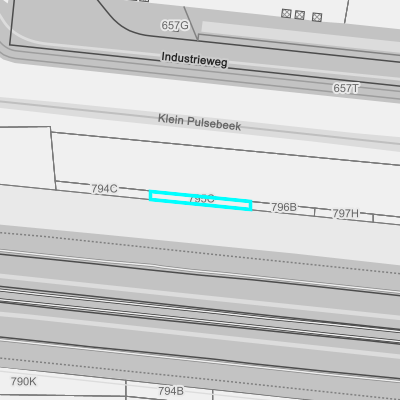Click the rightmost crossed-box map symbol
This screenshot has width=400, height=400.
[317, 17]
